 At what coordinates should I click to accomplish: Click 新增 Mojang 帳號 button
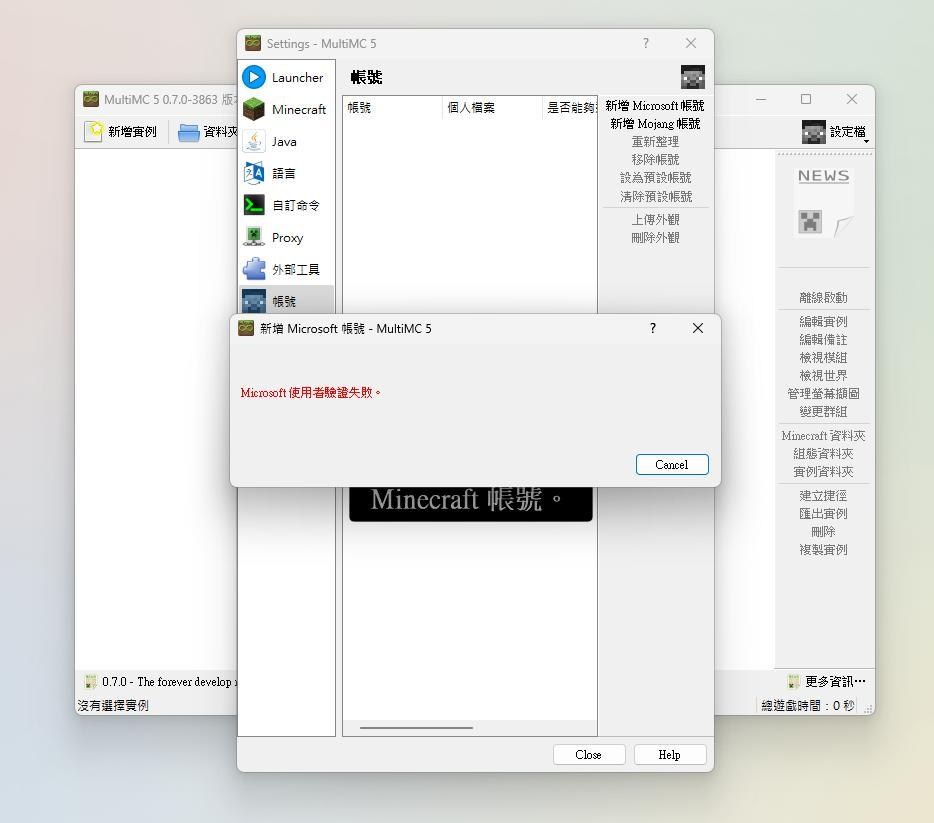tap(655, 124)
